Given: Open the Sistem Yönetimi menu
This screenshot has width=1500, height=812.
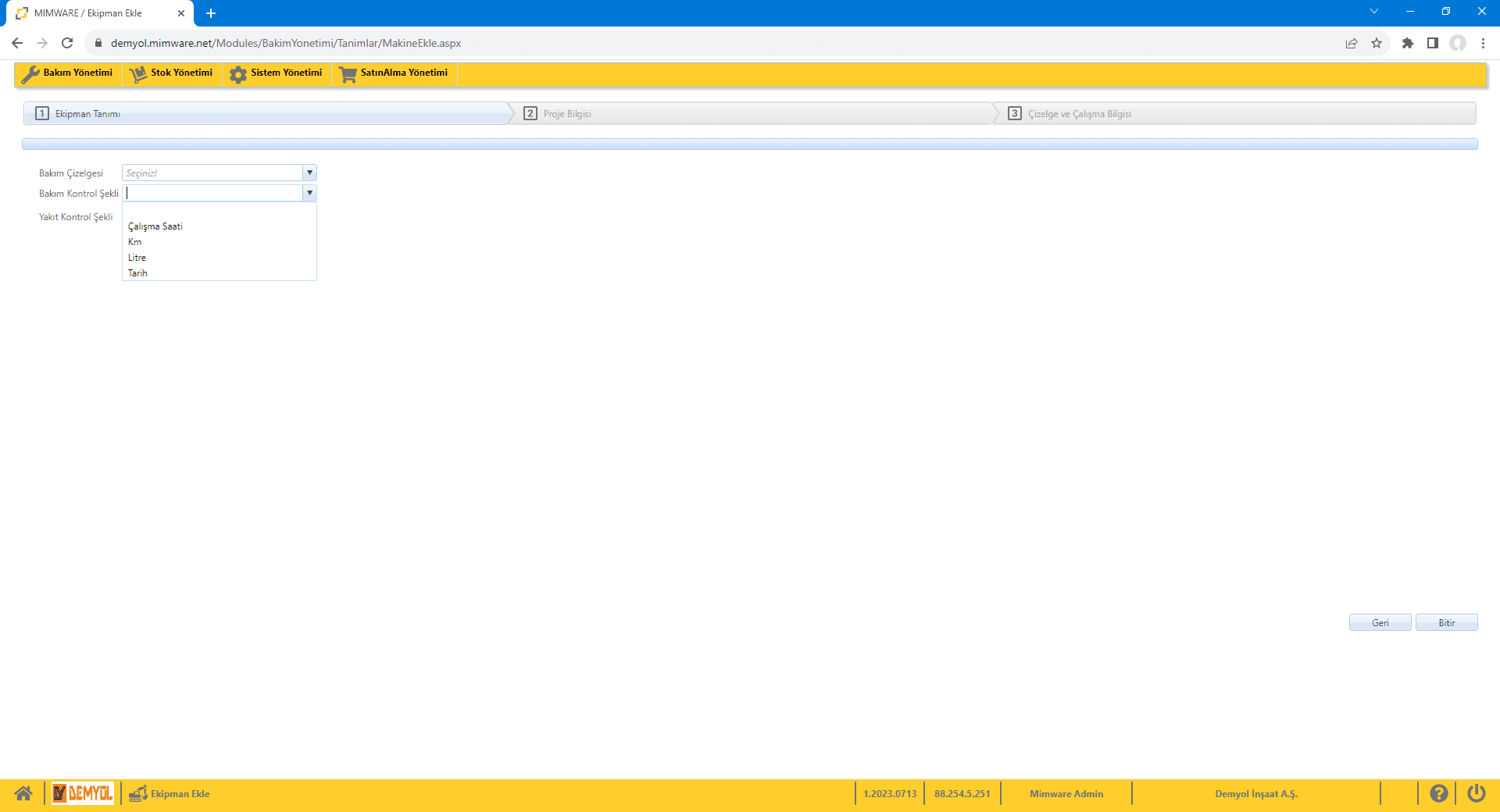Looking at the screenshot, I should pyautogui.click(x=277, y=73).
